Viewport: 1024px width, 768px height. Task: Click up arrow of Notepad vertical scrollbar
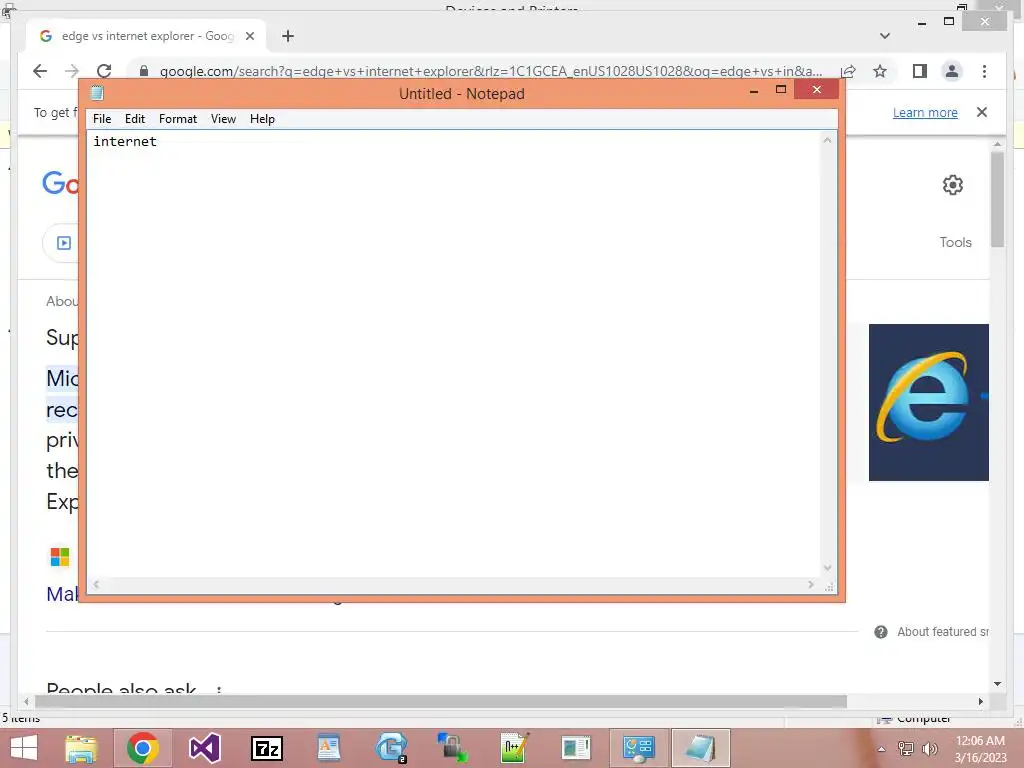point(827,140)
